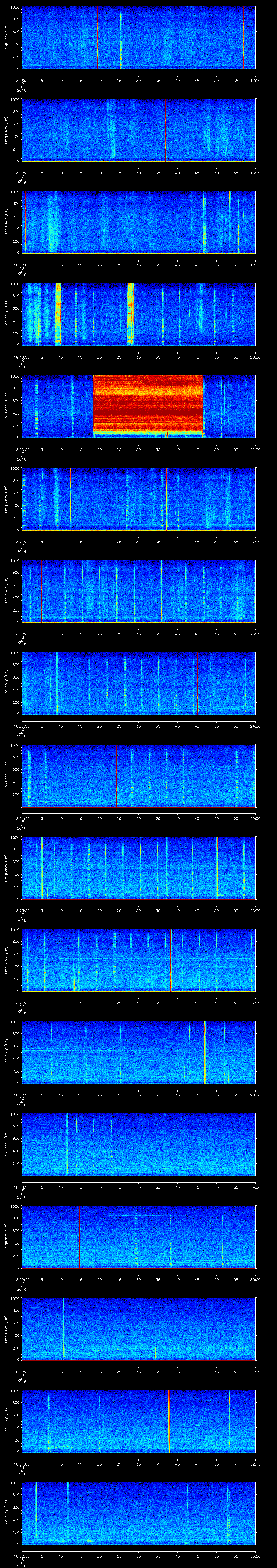Click the vertical line near 57 s in the 18:16 panel
The height and width of the screenshot is (1568, 277).
pos(243,38)
